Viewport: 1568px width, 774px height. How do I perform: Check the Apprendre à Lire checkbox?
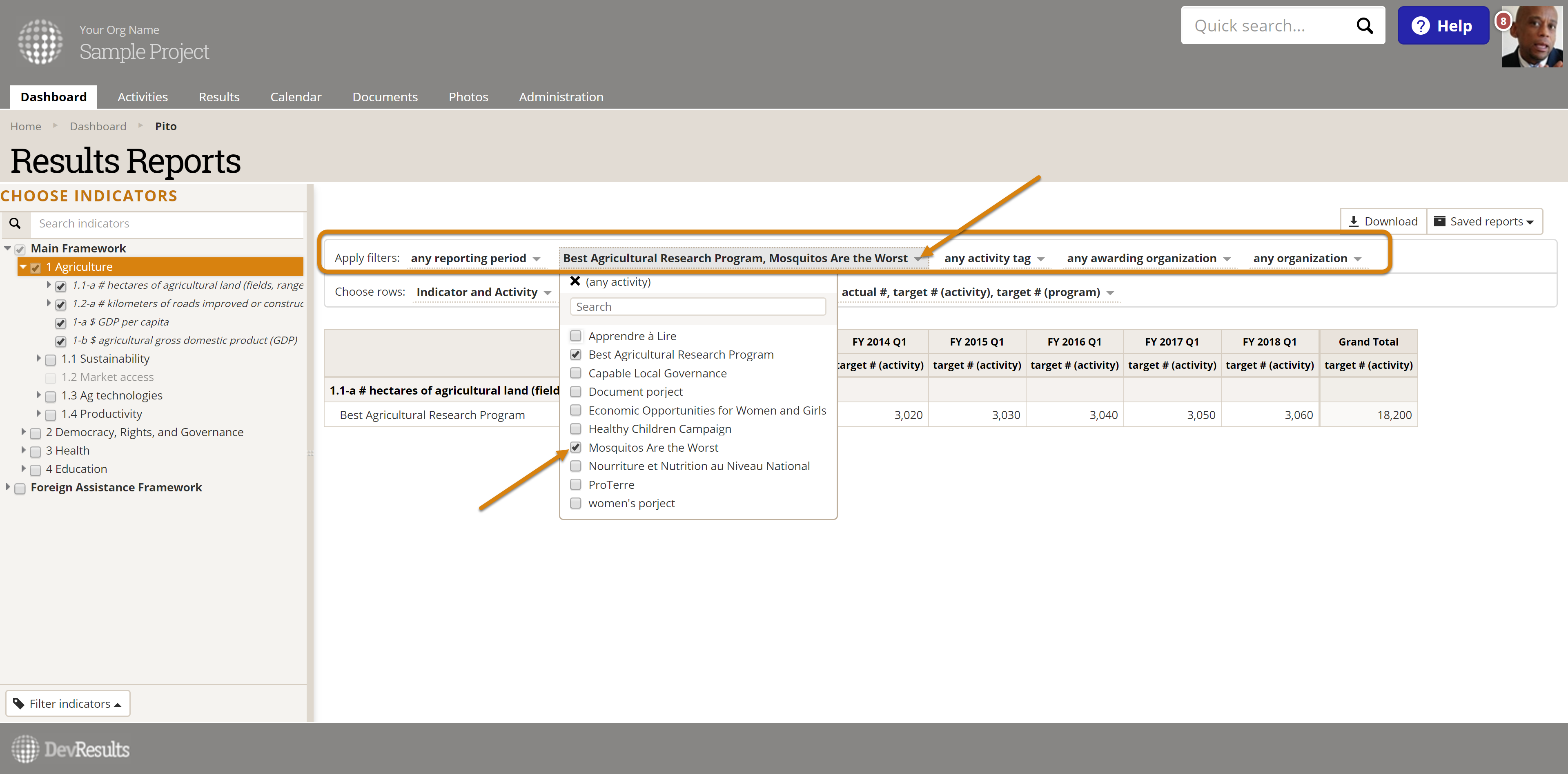(575, 336)
